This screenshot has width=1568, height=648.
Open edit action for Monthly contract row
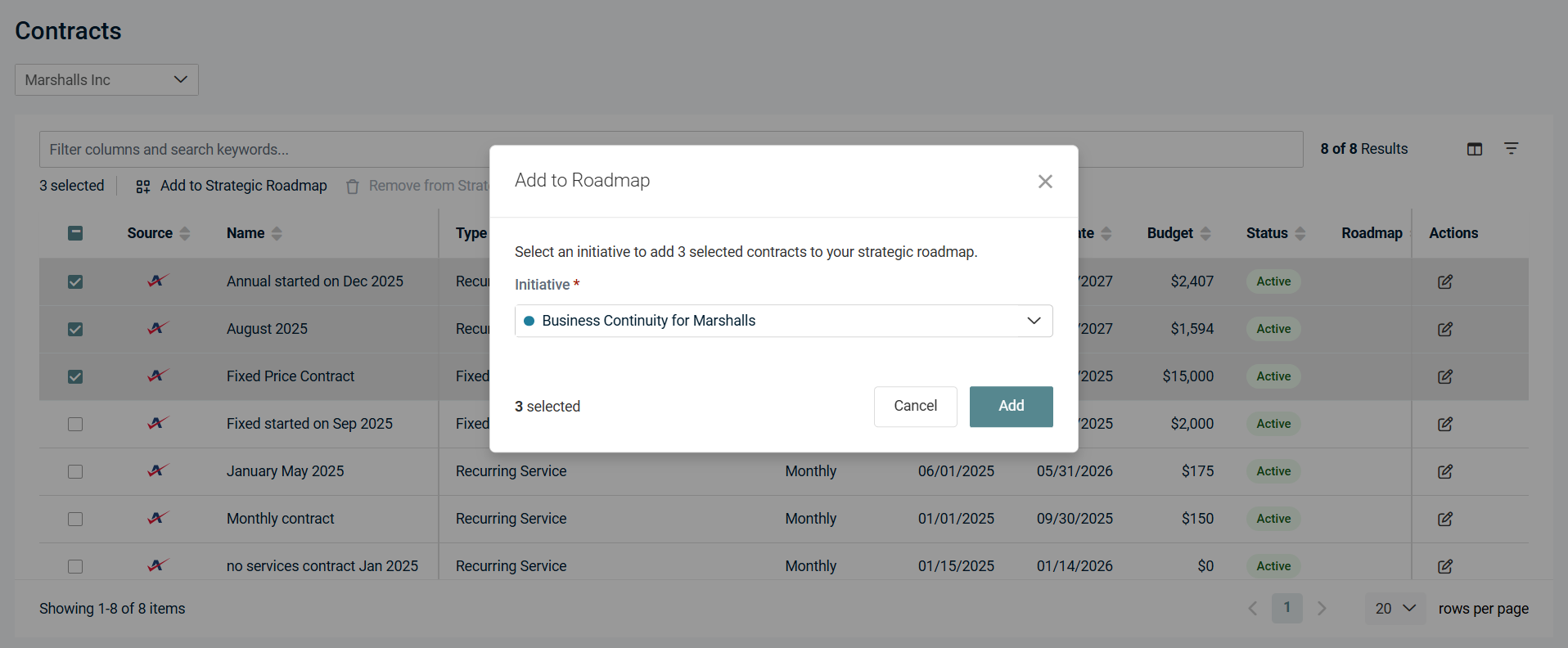[1444, 519]
